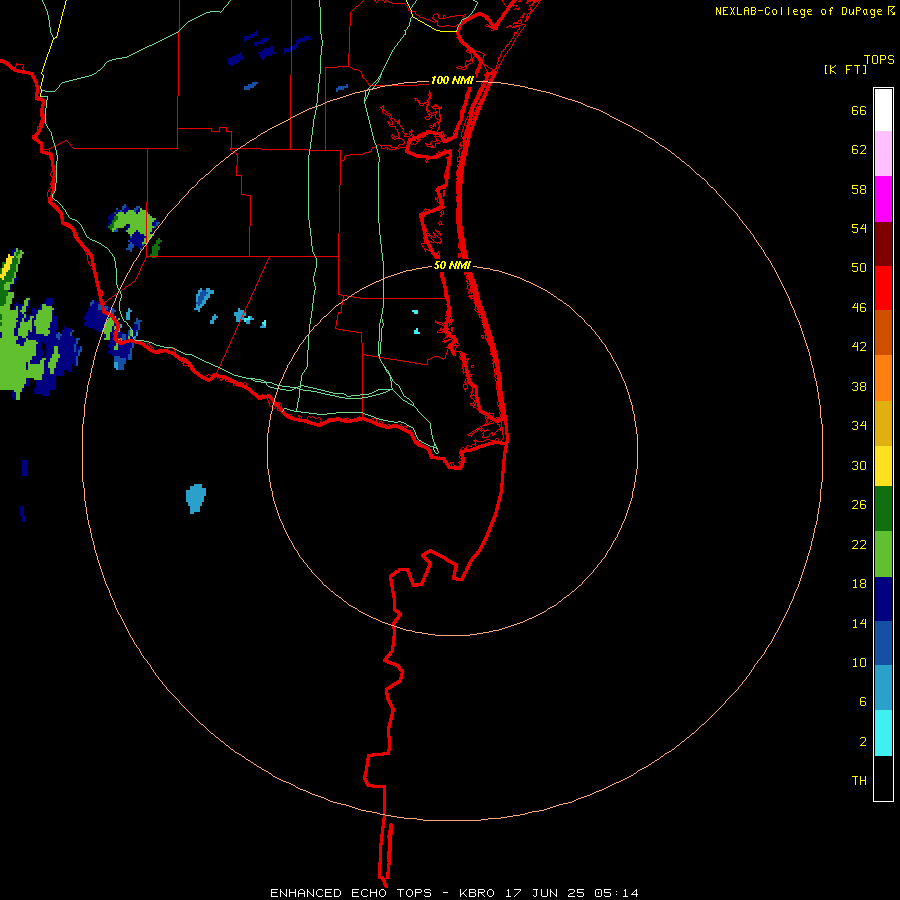Image resolution: width=900 pixels, height=900 pixels.
Task: Click the 30 legend value
Action: point(859,465)
